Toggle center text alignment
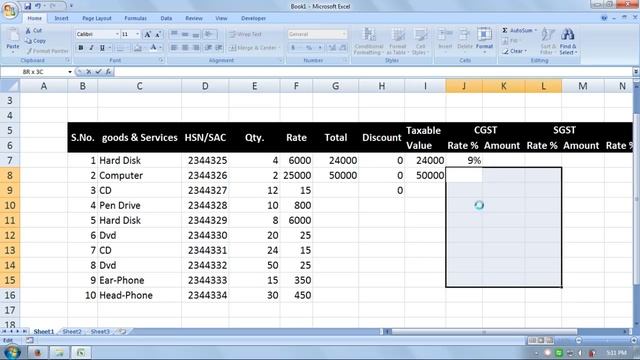 click(x=185, y=48)
